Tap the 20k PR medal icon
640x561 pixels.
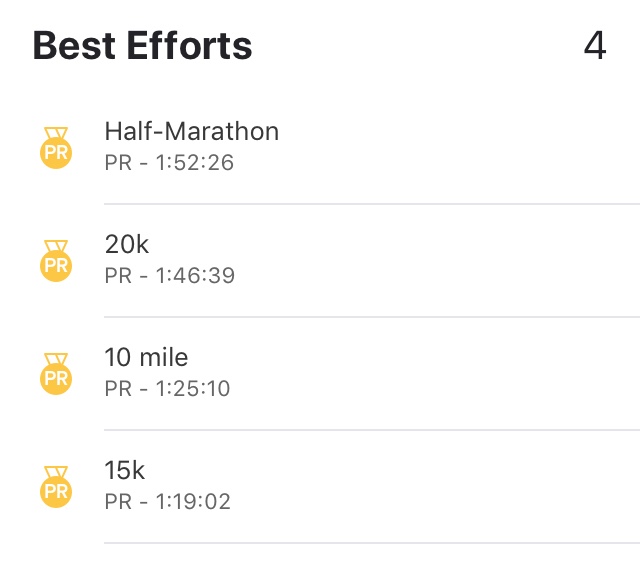56,260
